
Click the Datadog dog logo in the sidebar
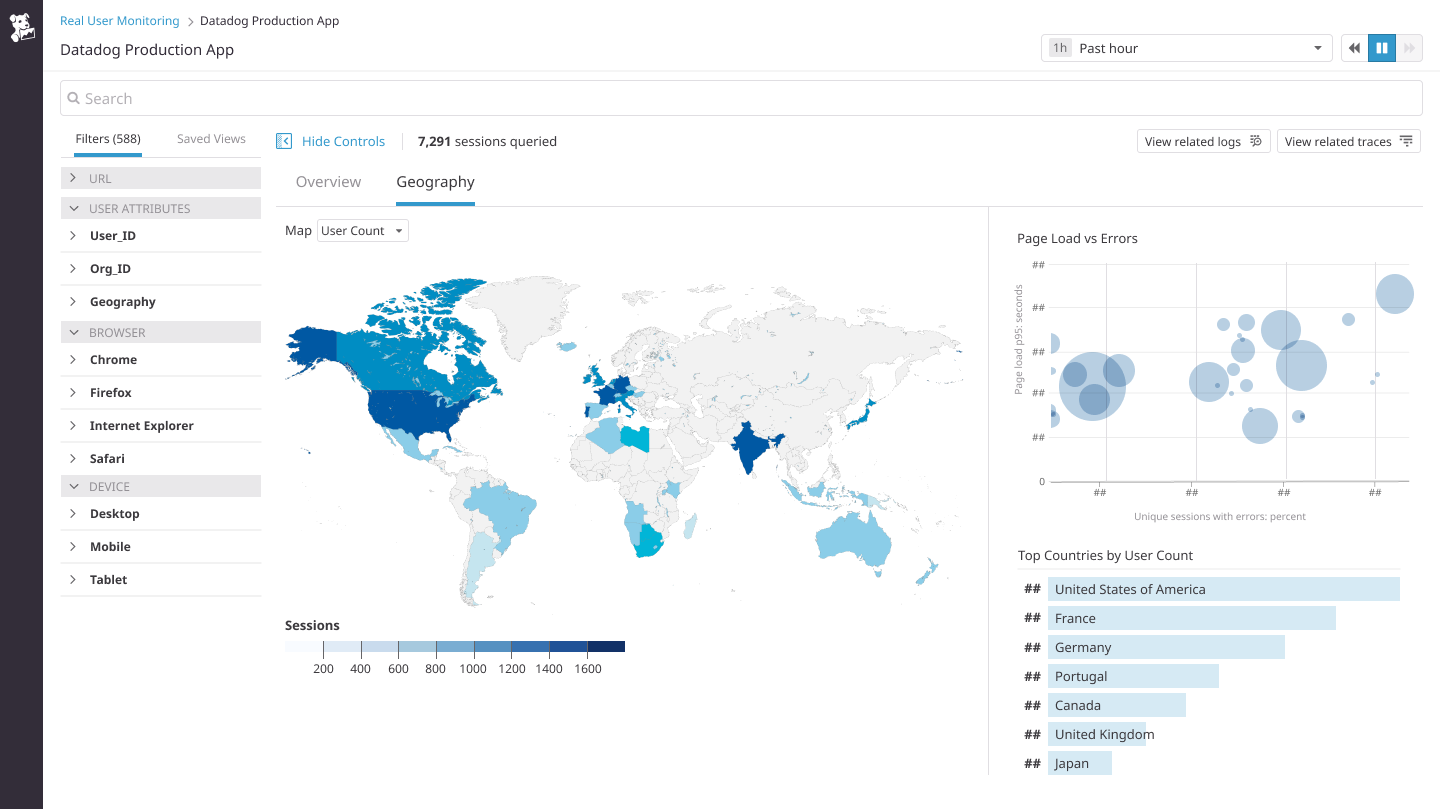coord(21,27)
